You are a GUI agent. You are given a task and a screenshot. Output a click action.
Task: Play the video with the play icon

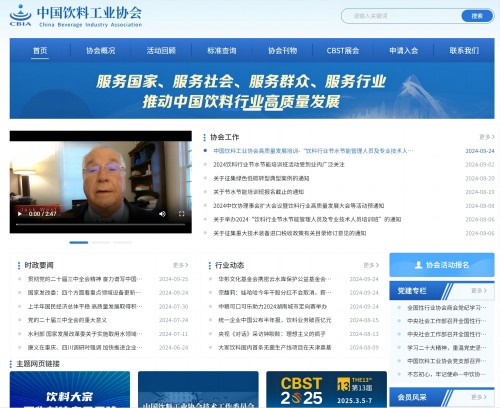point(19,214)
